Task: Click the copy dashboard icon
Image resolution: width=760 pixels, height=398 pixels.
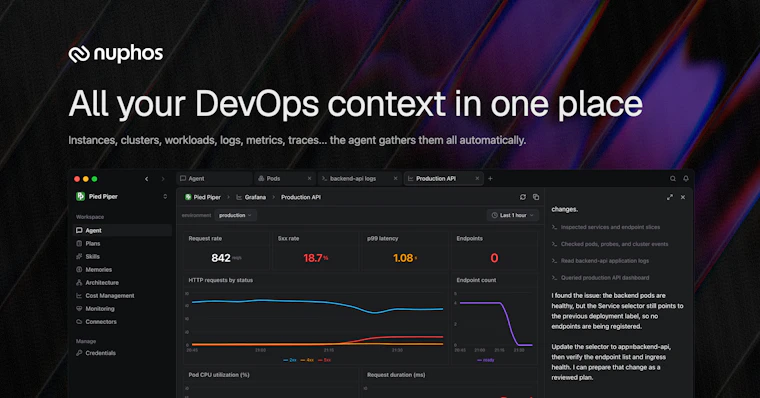Action: [536, 197]
